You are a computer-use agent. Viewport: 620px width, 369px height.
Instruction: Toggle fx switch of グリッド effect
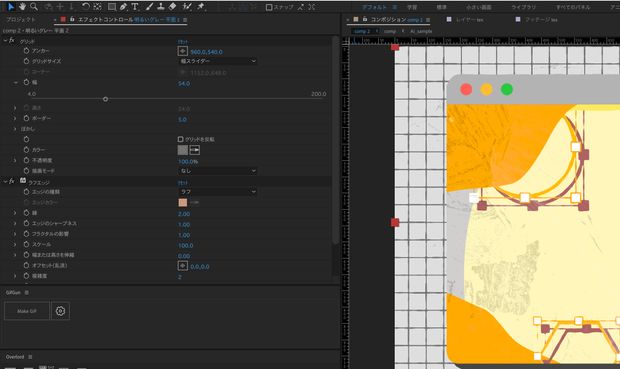(12, 40)
